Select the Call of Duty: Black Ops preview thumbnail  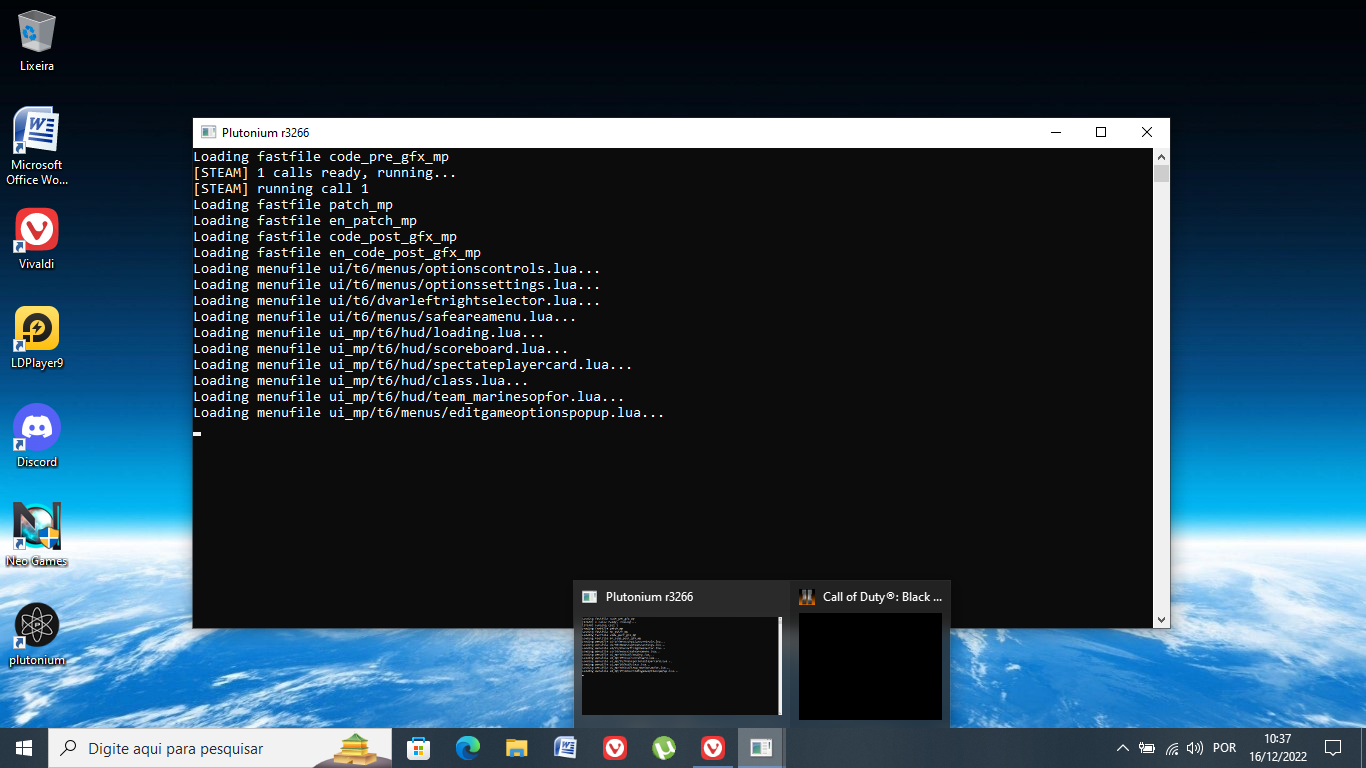click(870, 653)
